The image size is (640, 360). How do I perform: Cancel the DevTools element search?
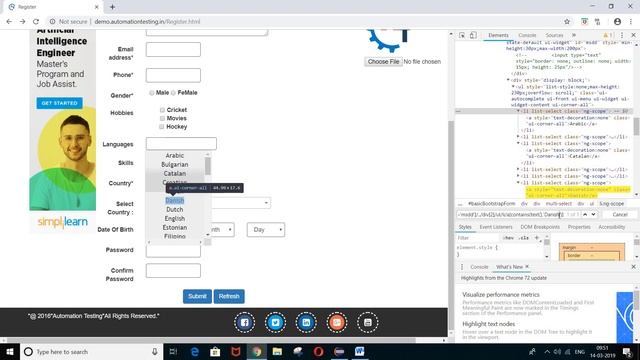620,214
